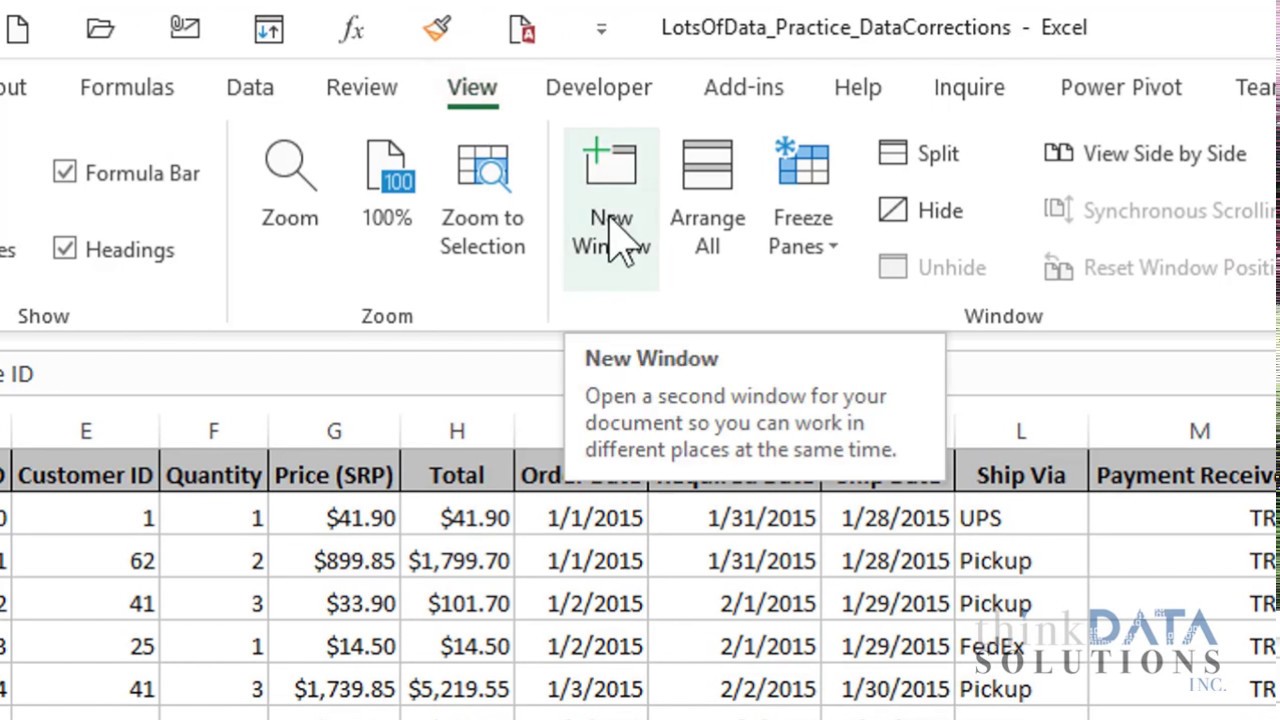This screenshot has width=1280, height=720.
Task: Select the $101.70 total cell
Action: (457, 603)
